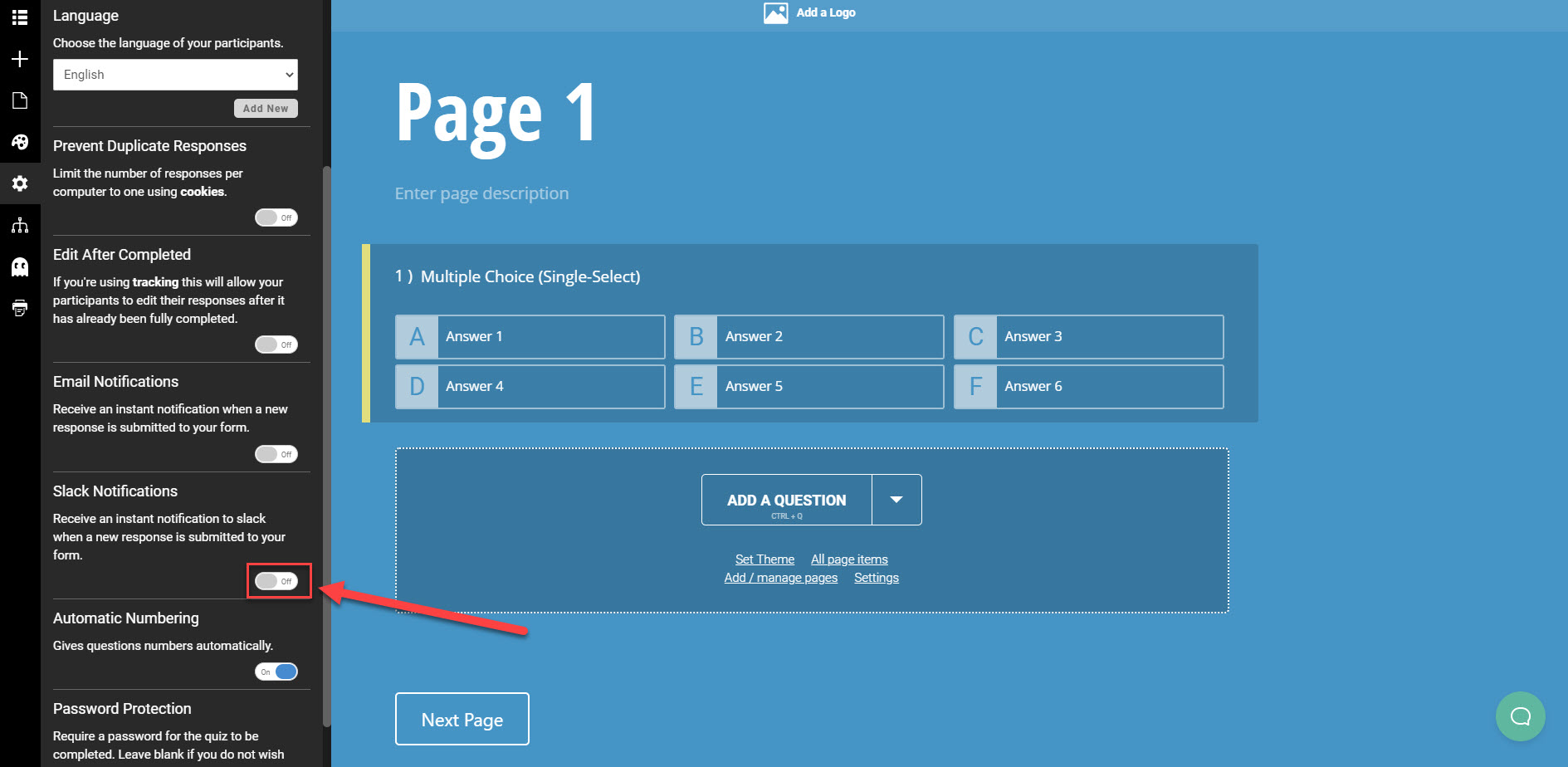Disable the Automatic Numbering switch
The image size is (1568, 767).
(276, 672)
